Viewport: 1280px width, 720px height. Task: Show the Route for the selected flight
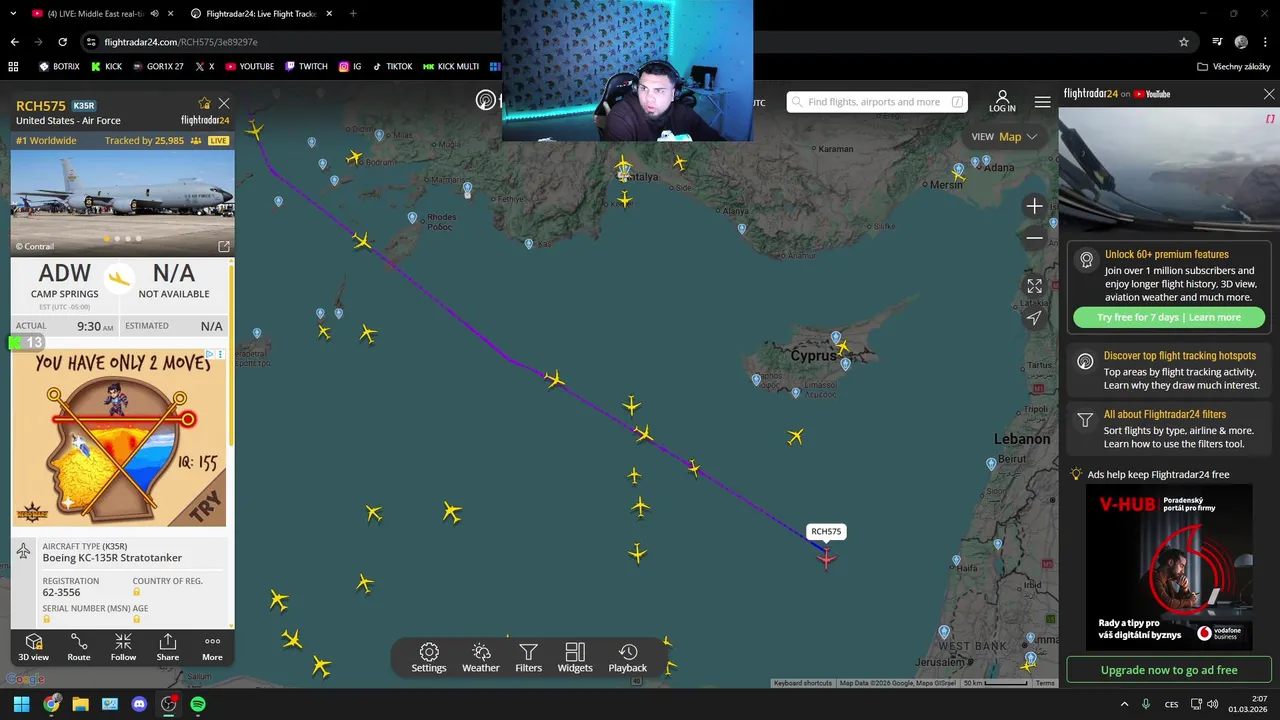coord(79,647)
